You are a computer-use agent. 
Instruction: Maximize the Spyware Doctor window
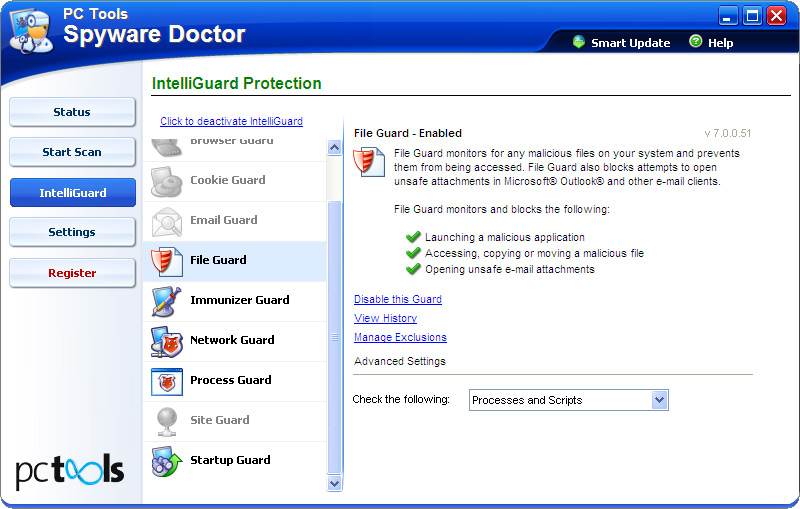753,16
